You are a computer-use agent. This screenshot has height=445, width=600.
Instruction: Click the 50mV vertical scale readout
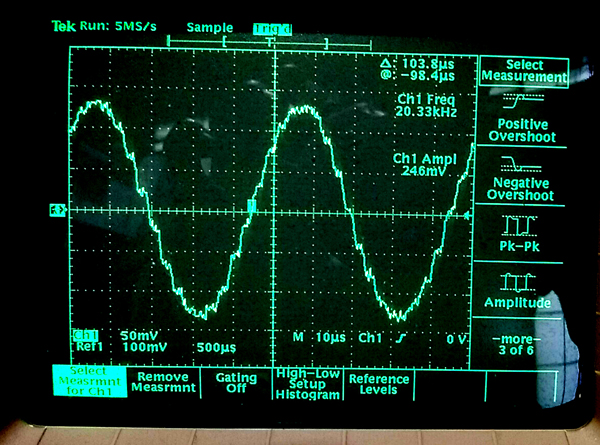[x=139, y=336]
